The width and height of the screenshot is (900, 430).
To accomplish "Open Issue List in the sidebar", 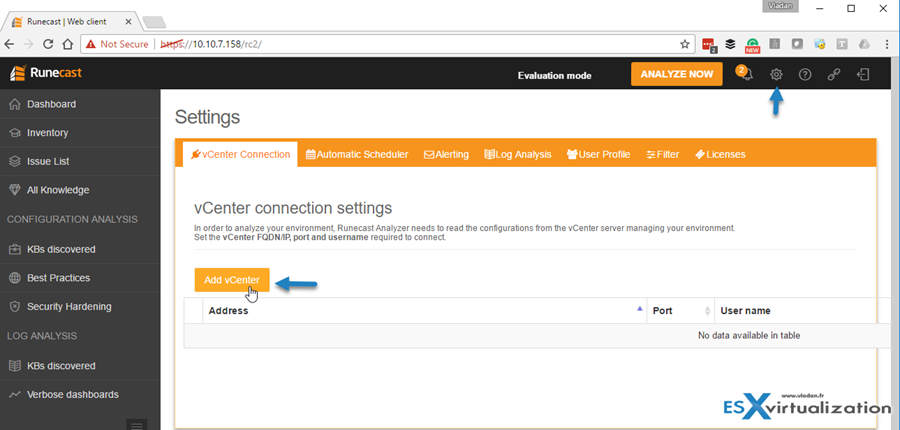I will pos(80,161).
